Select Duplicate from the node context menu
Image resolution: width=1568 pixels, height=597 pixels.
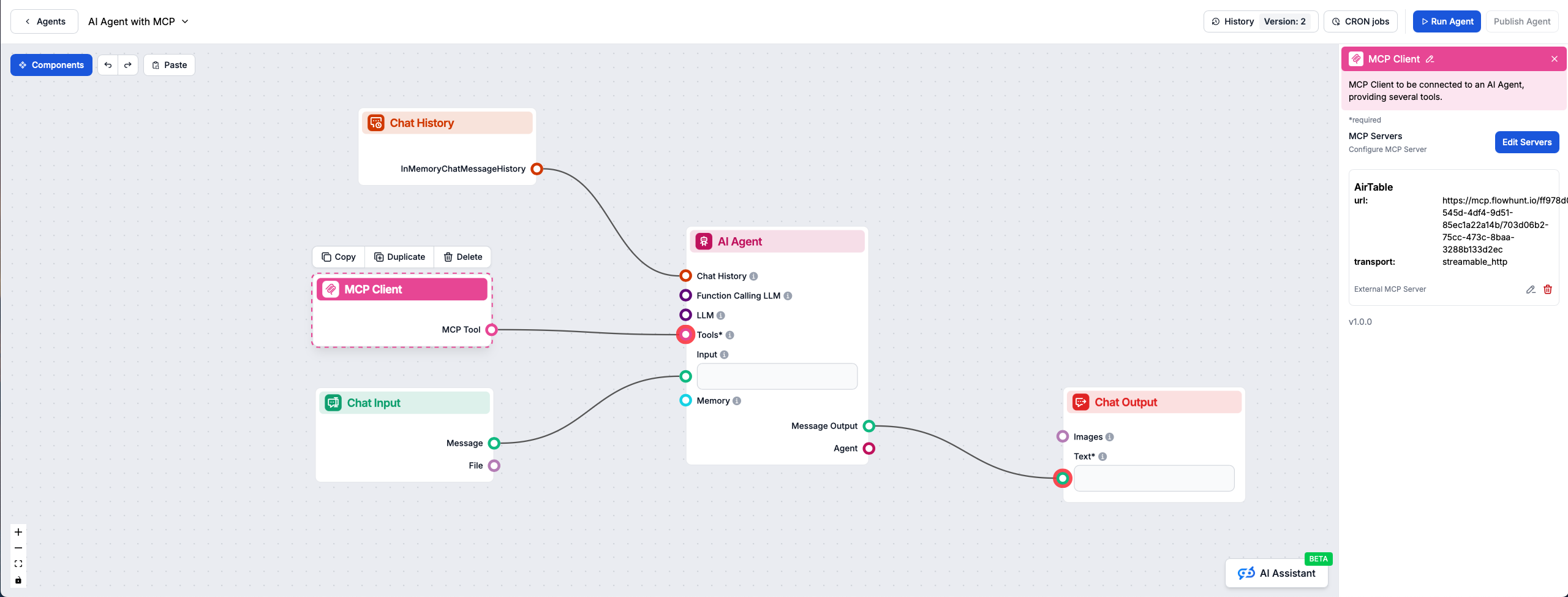399,257
